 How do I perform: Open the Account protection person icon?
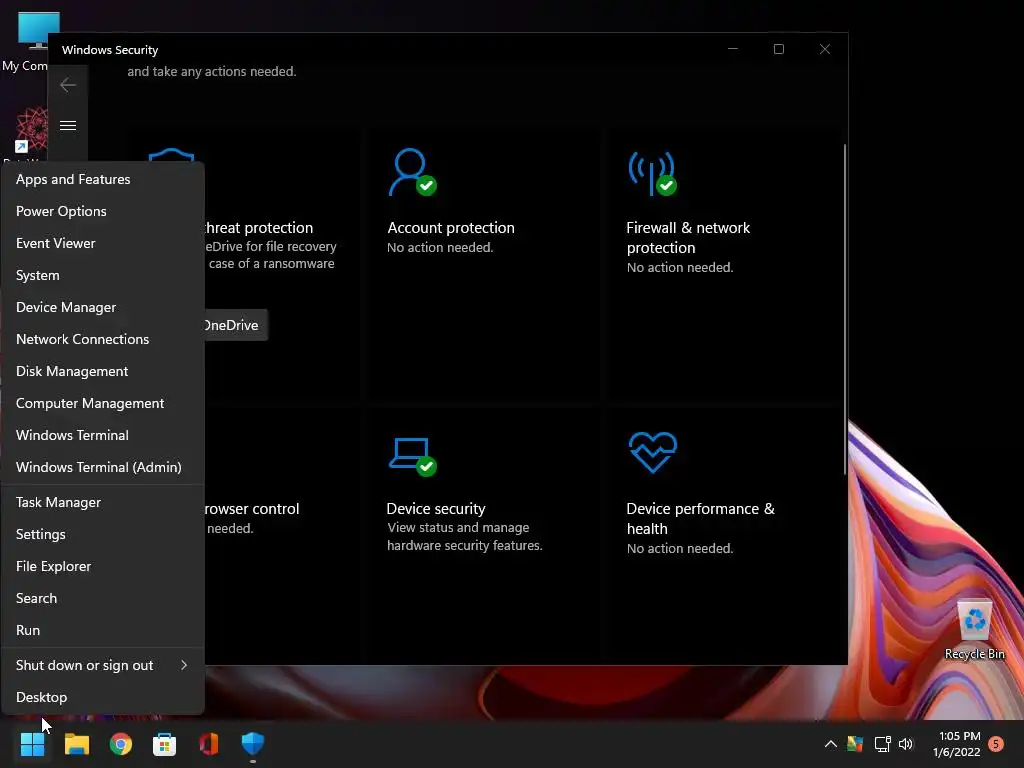click(x=412, y=172)
